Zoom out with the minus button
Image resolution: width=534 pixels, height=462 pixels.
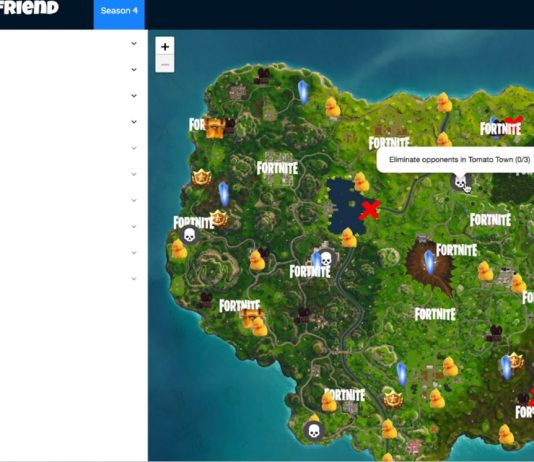click(x=165, y=64)
